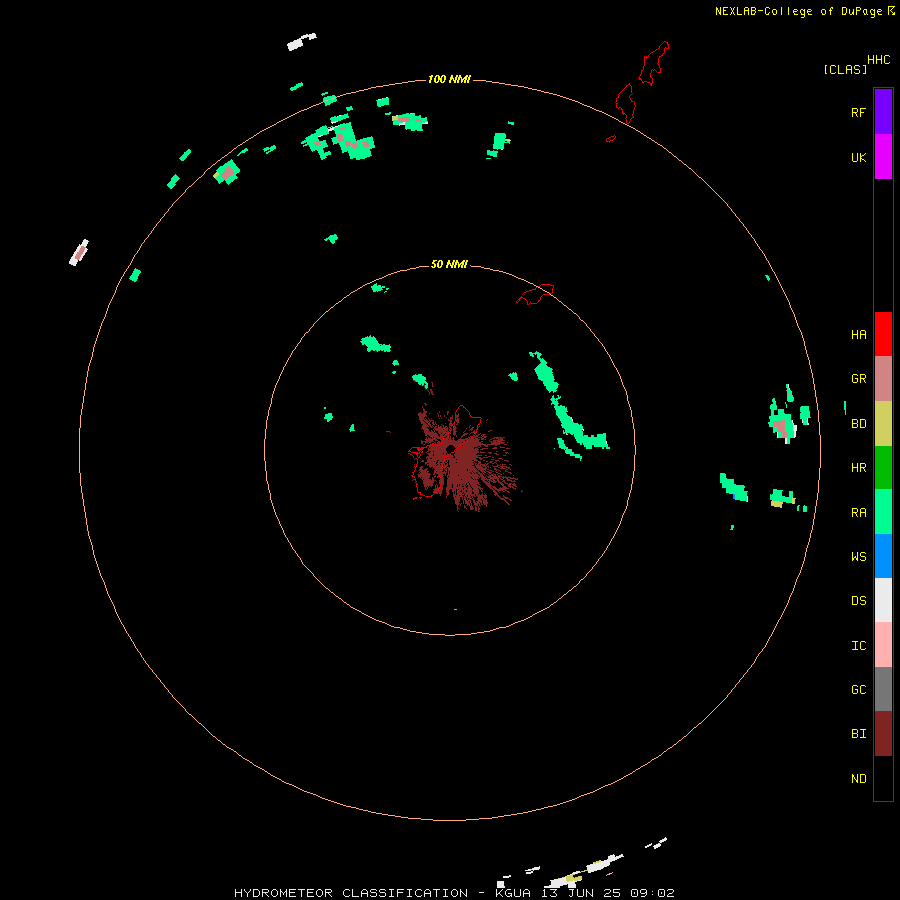This screenshot has height=900, width=900.
Task: Click the UK magenta legend swatch
Action: click(x=883, y=157)
